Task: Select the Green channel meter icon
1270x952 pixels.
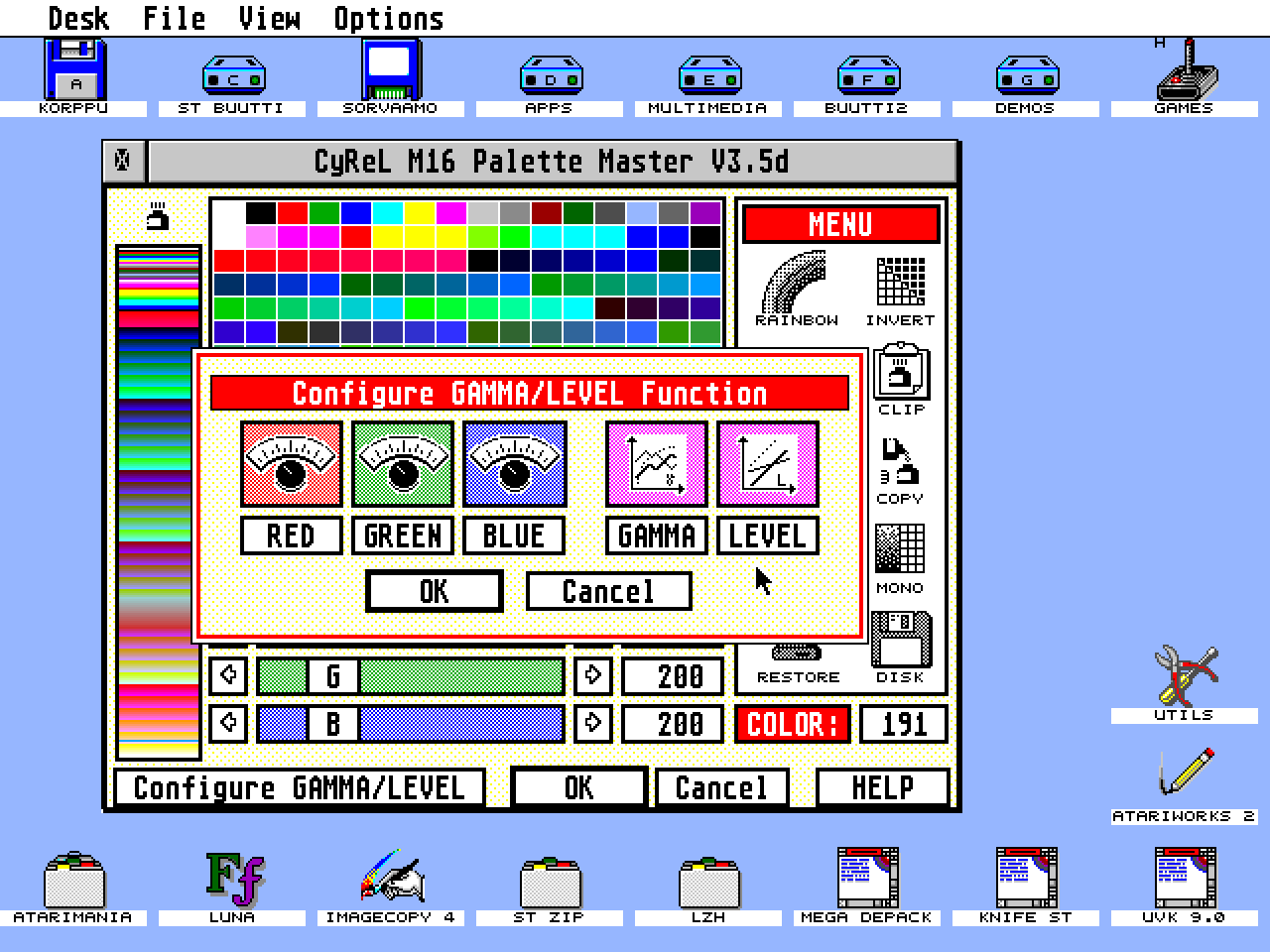Action: [x=402, y=463]
